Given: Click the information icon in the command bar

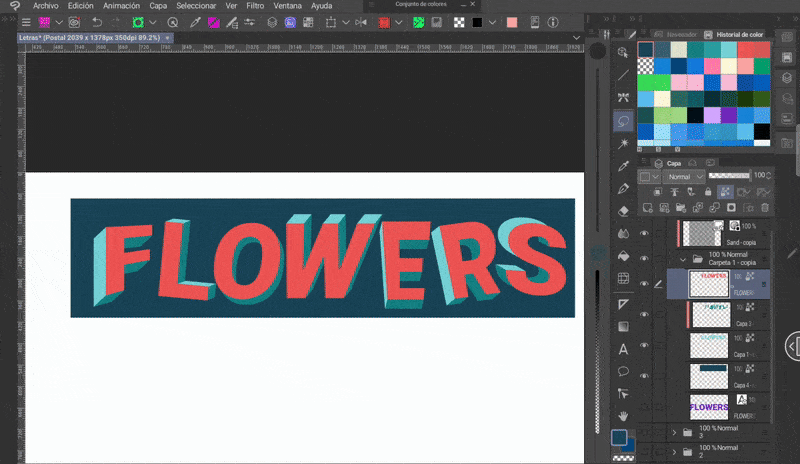Looking at the screenshot, I should tap(553, 22).
